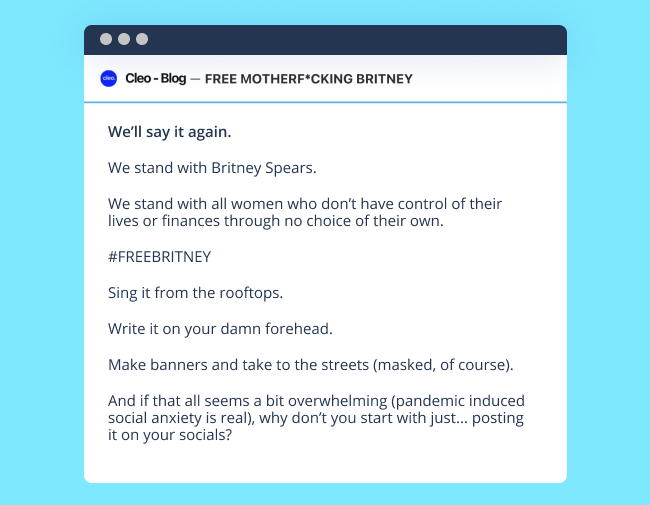Click the first gray window dot
Viewport: 650px width, 505px height.
[106, 39]
